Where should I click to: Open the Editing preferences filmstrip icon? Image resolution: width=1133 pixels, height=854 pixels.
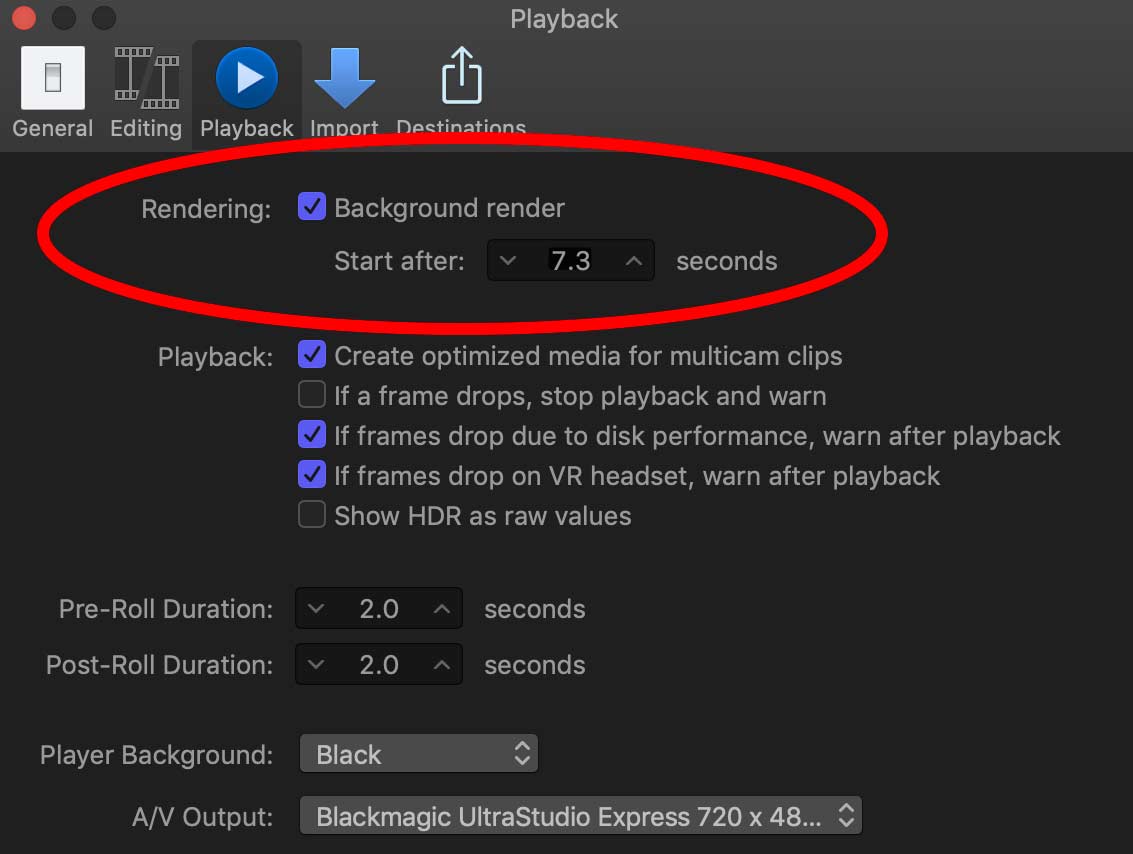point(147,77)
